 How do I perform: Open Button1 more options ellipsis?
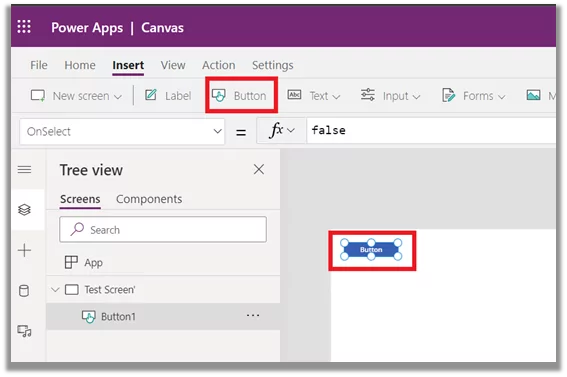tap(253, 315)
